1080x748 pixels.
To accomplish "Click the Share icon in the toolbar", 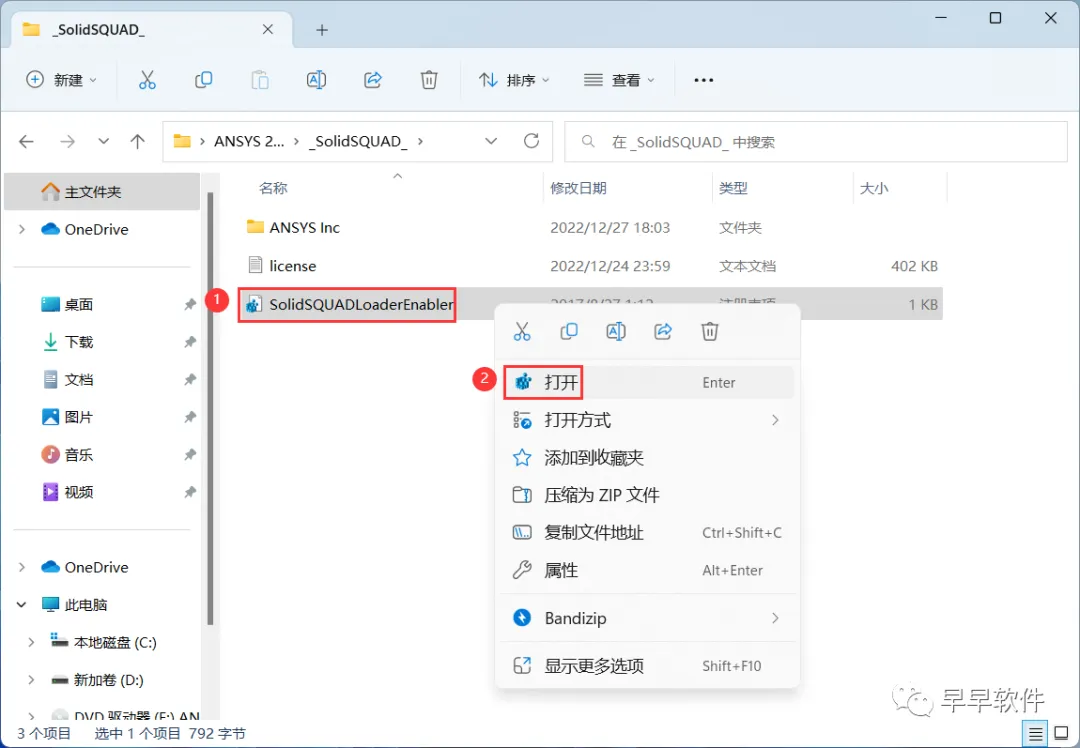I will [373, 80].
